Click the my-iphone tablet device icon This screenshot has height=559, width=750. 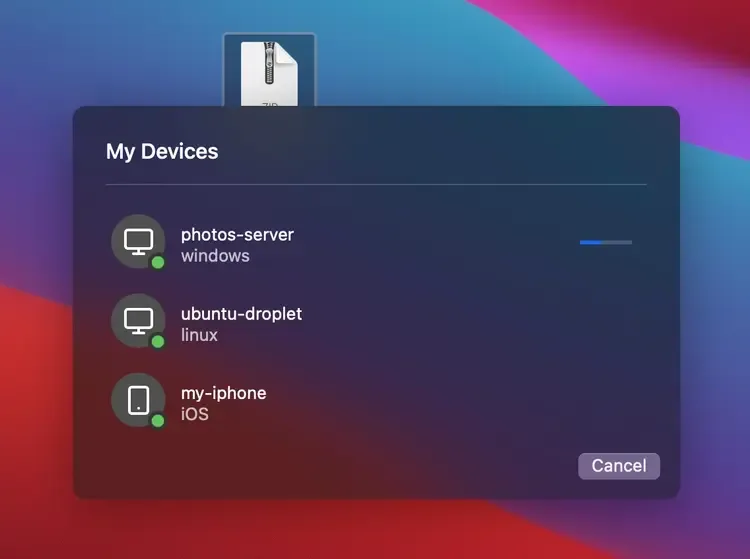click(138, 400)
